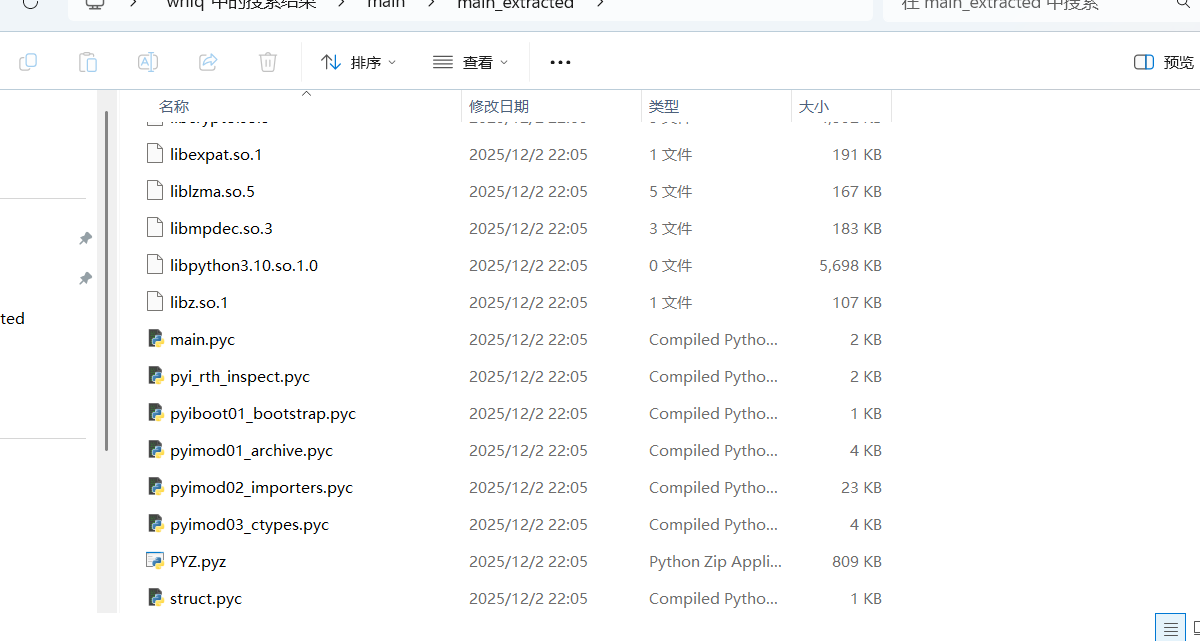
Task: Toggle the Preview (预览) pane
Action: pyautogui.click(x=1164, y=62)
